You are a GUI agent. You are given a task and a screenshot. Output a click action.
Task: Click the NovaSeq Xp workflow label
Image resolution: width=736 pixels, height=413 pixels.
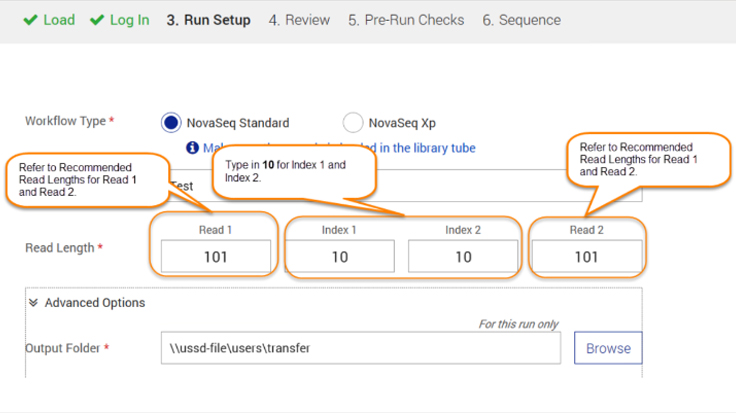click(x=402, y=123)
